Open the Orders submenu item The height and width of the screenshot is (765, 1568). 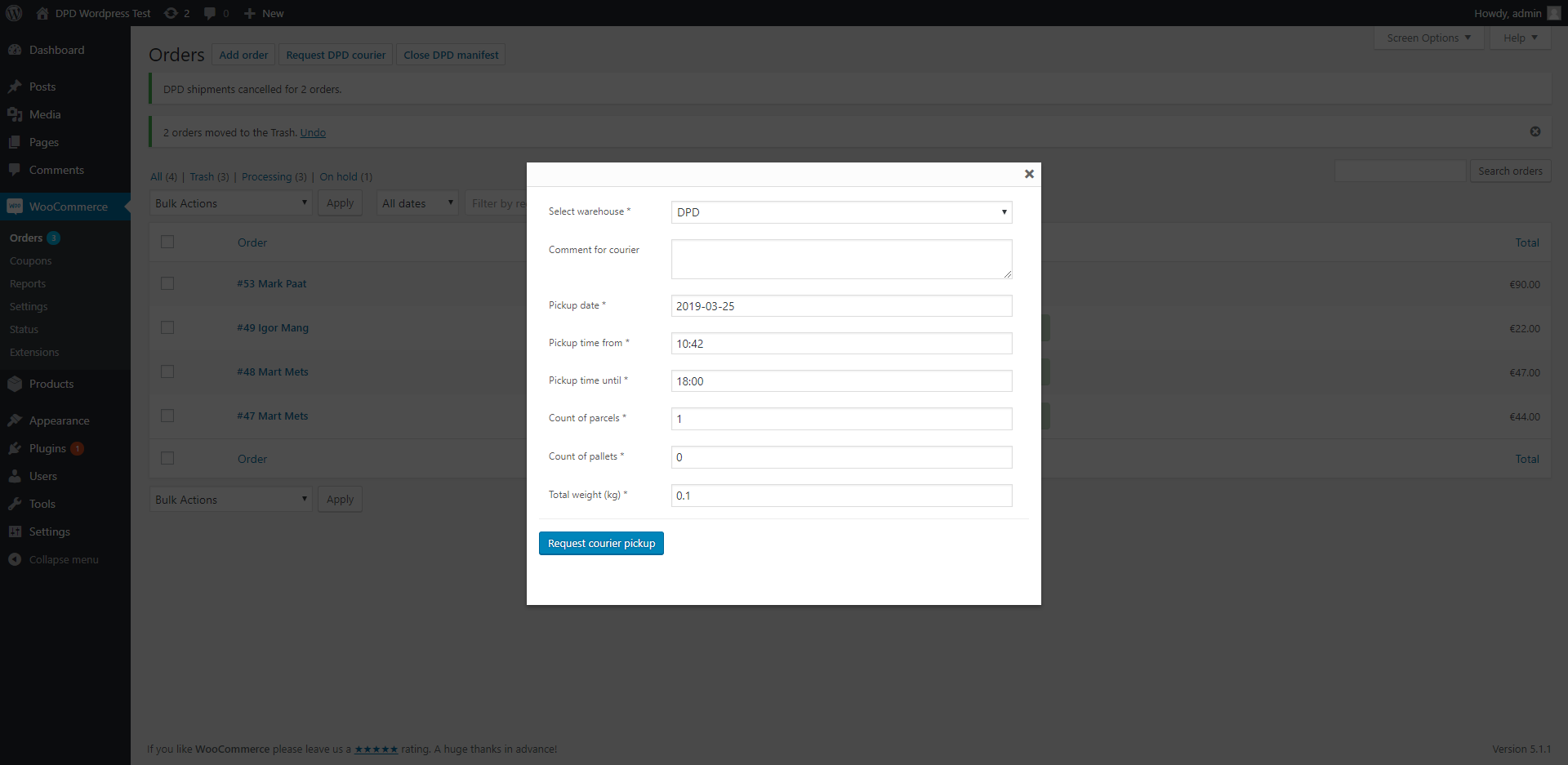[26, 238]
